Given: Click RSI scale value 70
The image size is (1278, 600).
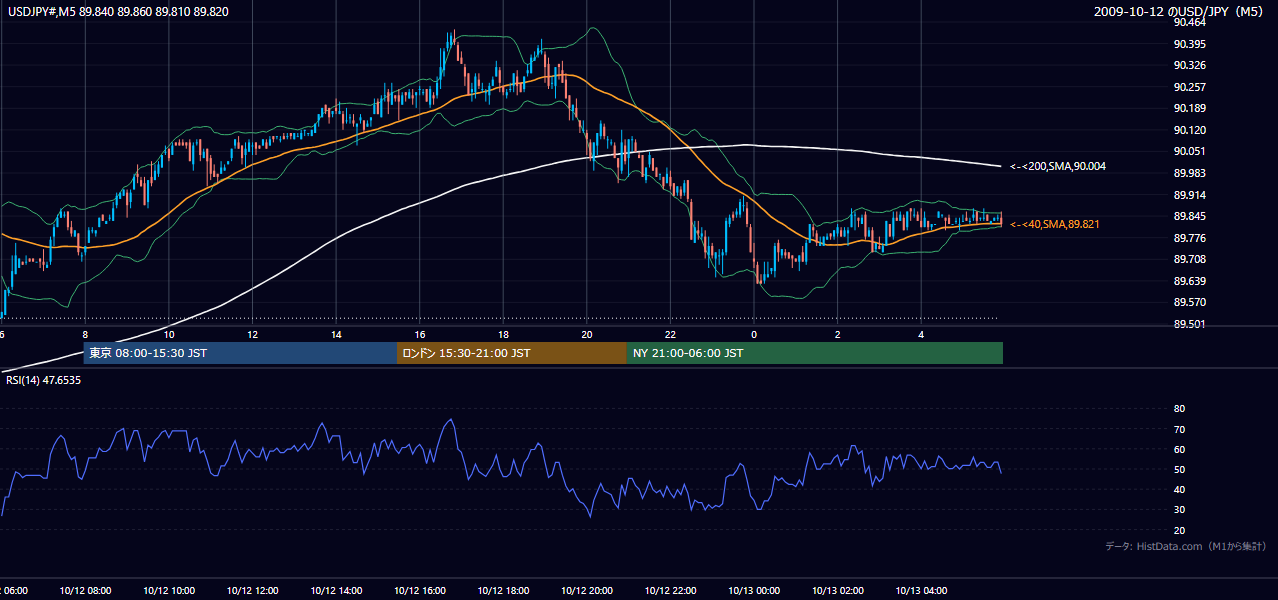Looking at the screenshot, I should [x=1180, y=429].
